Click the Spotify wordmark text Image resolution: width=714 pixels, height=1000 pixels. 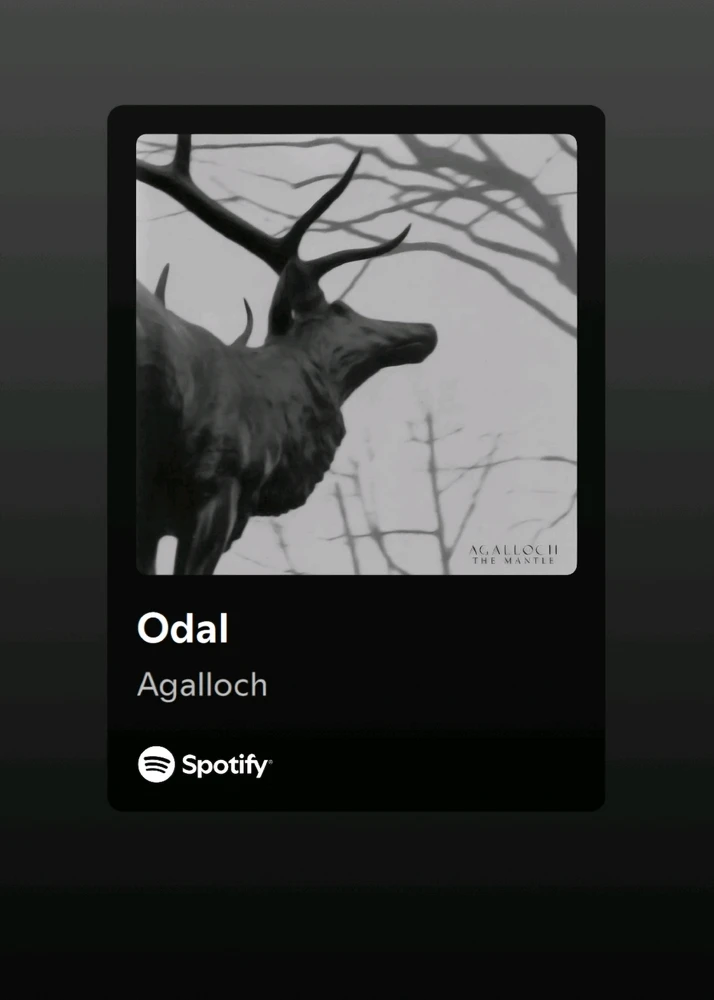[227, 765]
